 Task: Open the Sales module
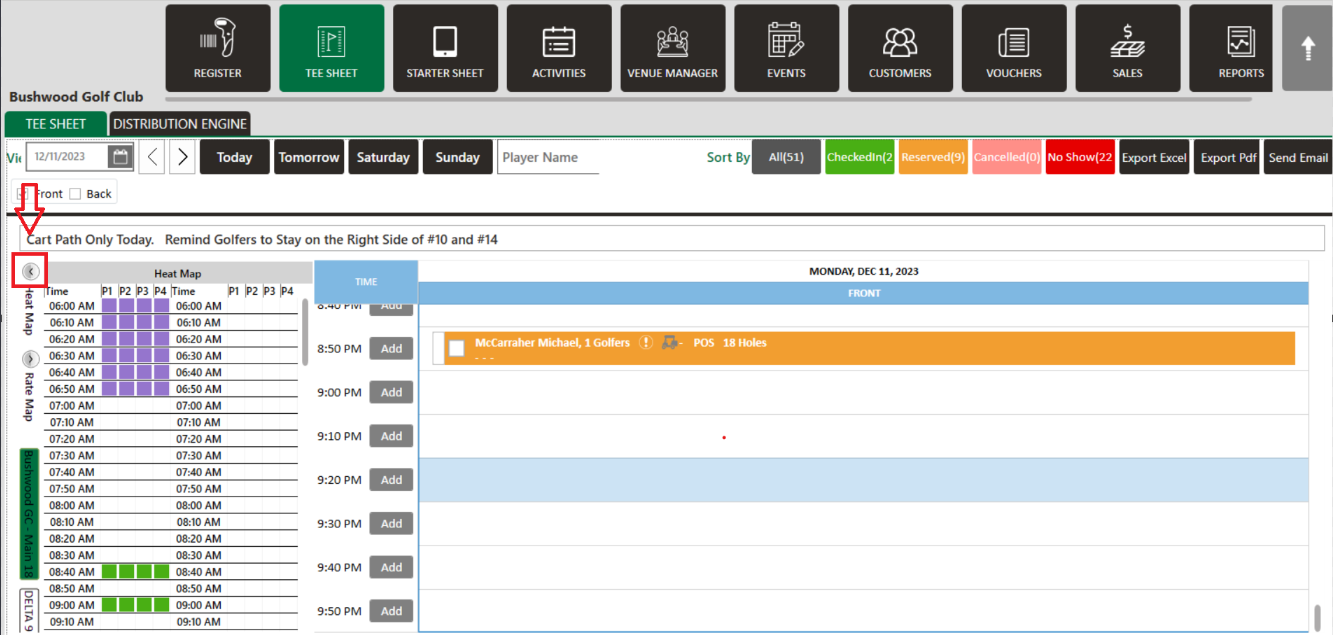click(1127, 48)
